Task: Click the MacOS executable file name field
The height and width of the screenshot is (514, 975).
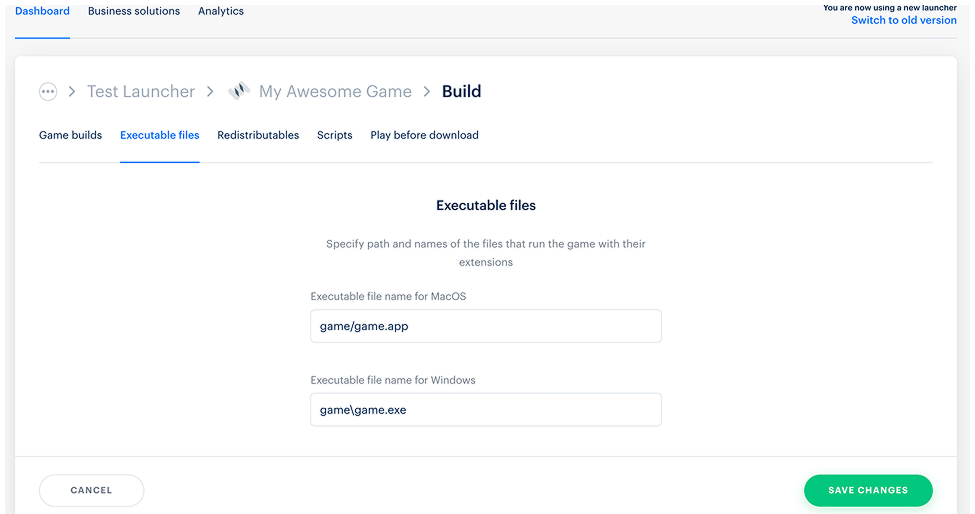Action: click(x=486, y=326)
